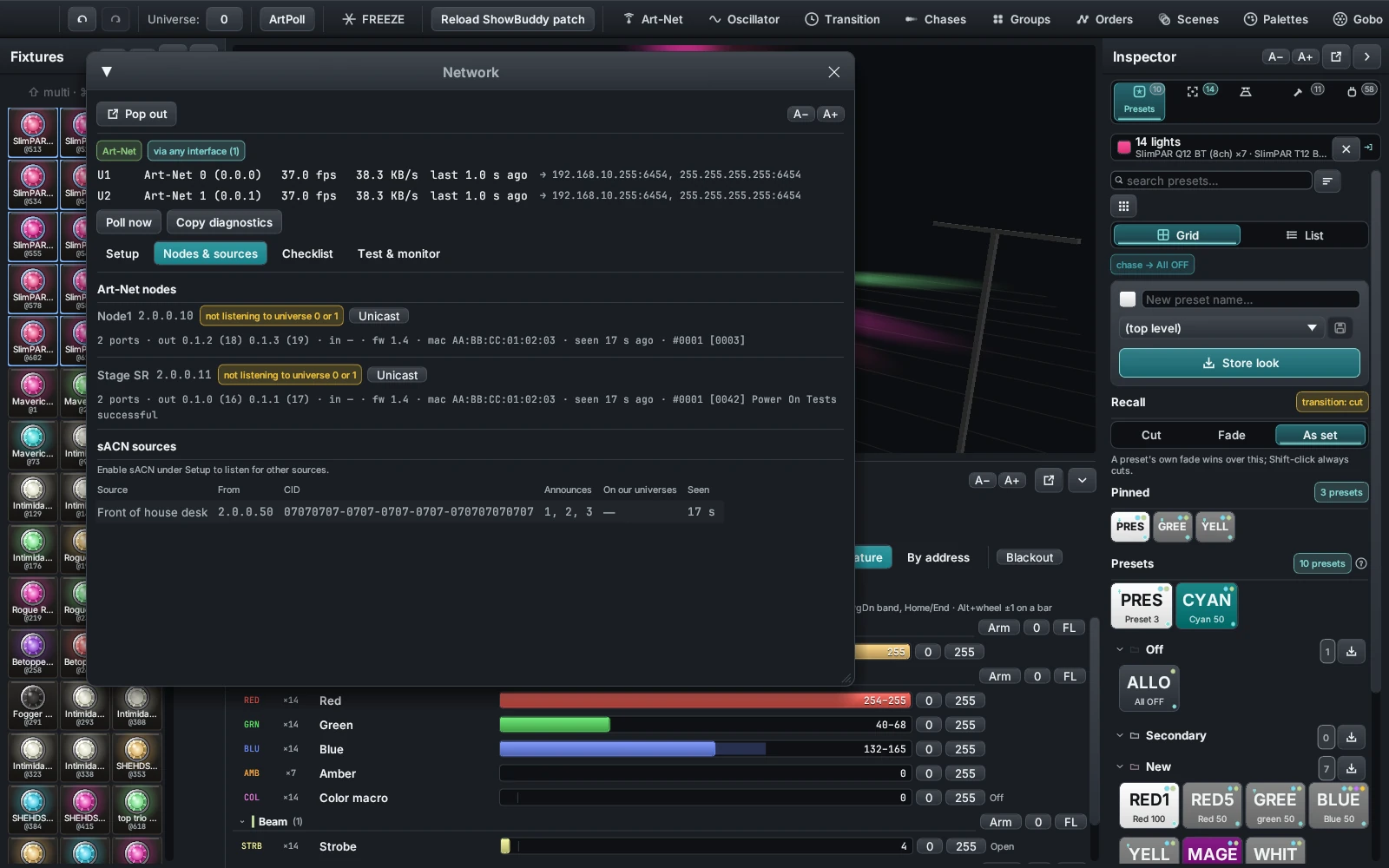Select Cut recall mode
Image resolution: width=1389 pixels, height=868 pixels.
coord(1151,435)
